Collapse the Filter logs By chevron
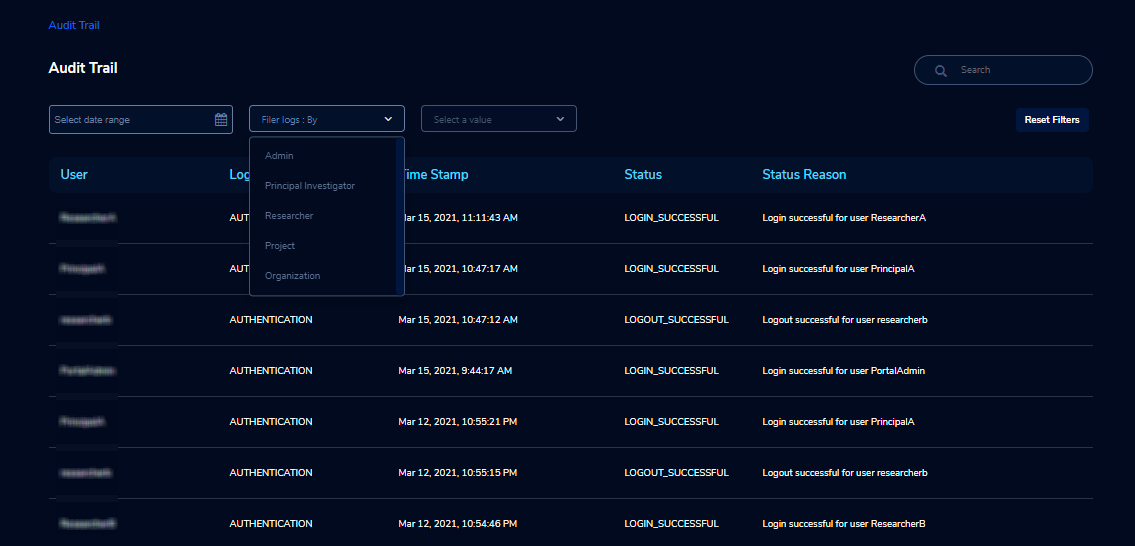The image size is (1135, 546). [388, 119]
